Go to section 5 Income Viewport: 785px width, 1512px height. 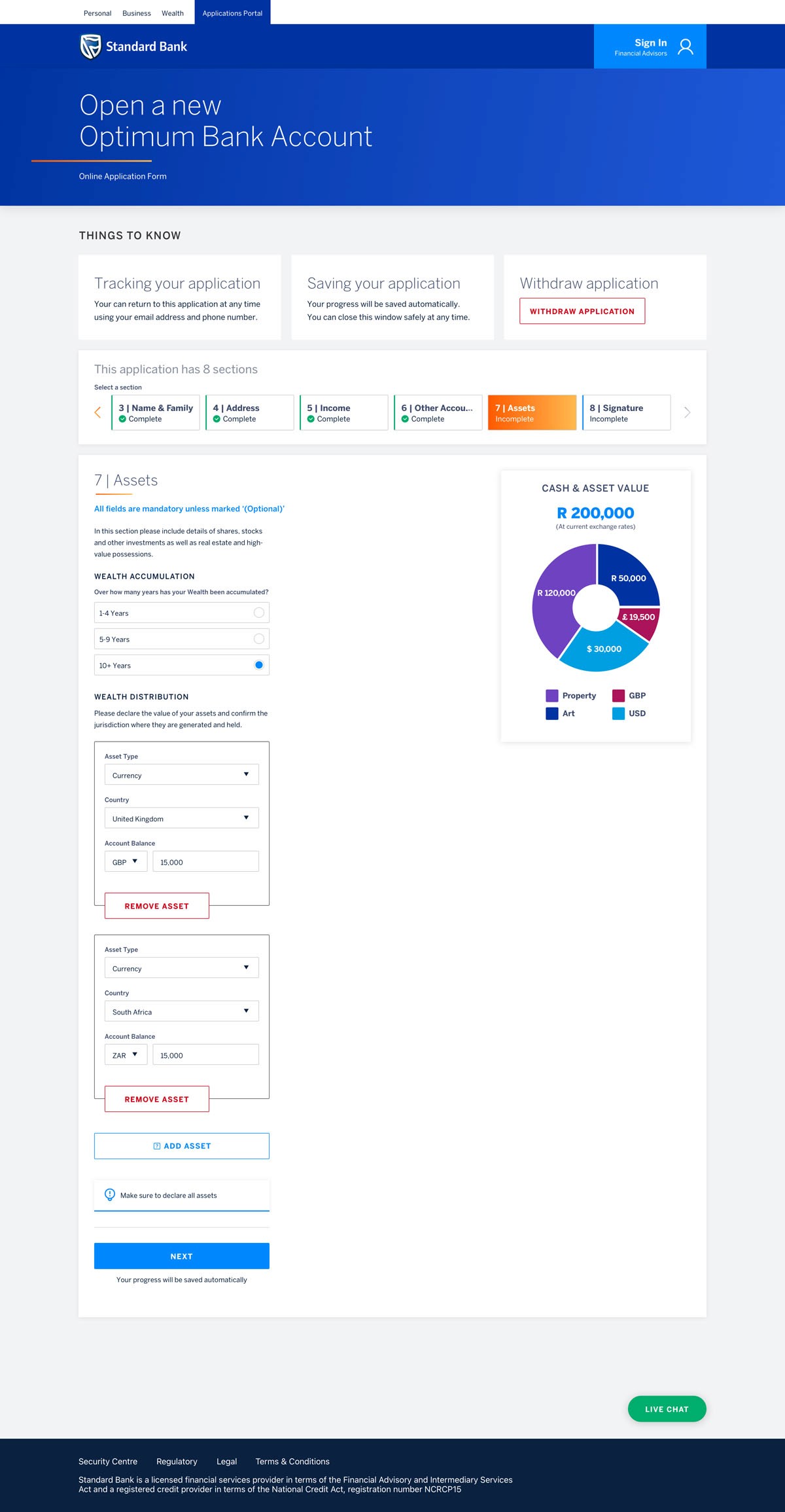(x=344, y=412)
